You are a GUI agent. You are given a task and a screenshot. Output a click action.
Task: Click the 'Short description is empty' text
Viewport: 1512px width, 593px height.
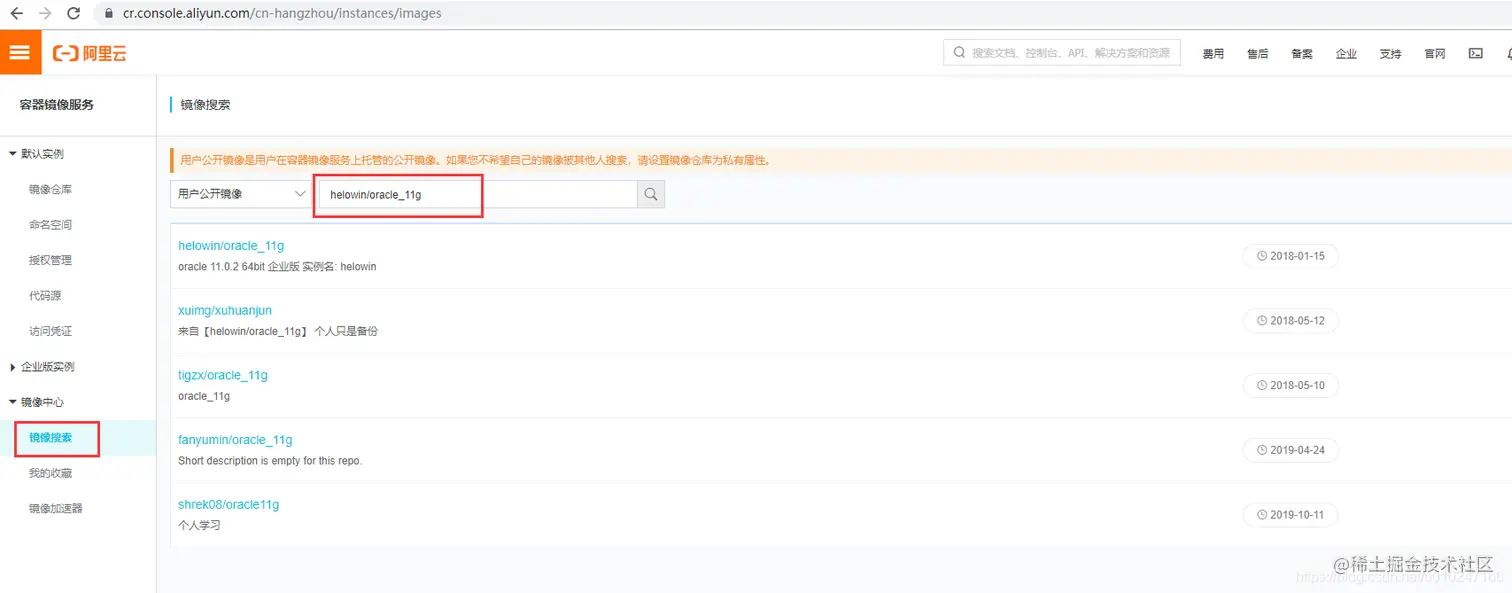coord(270,461)
